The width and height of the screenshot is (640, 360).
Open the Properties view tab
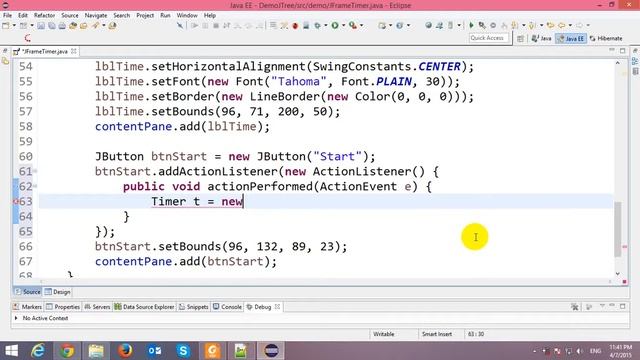63,307
